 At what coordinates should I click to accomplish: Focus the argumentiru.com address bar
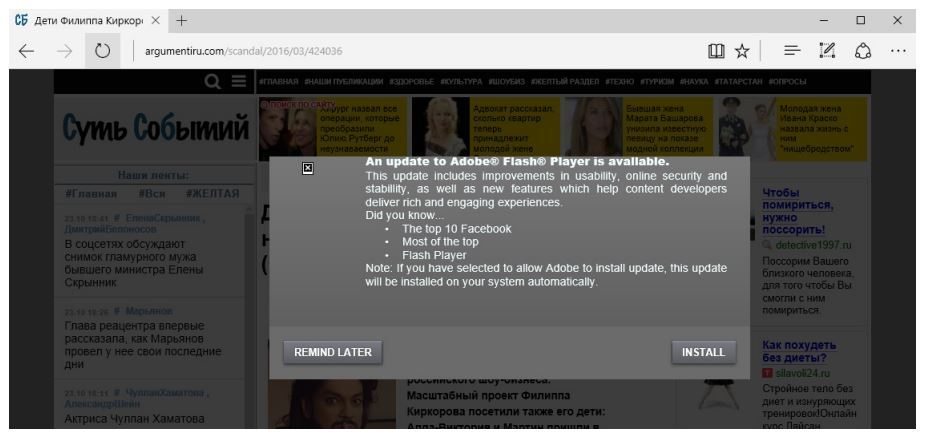click(x=243, y=51)
